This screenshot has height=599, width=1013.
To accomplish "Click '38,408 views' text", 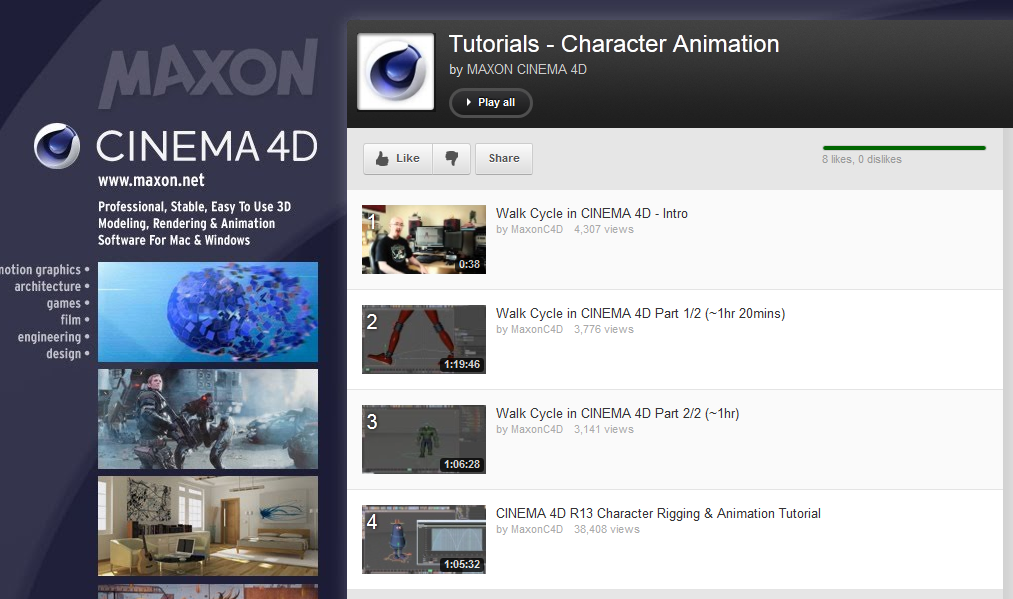I will tap(607, 529).
